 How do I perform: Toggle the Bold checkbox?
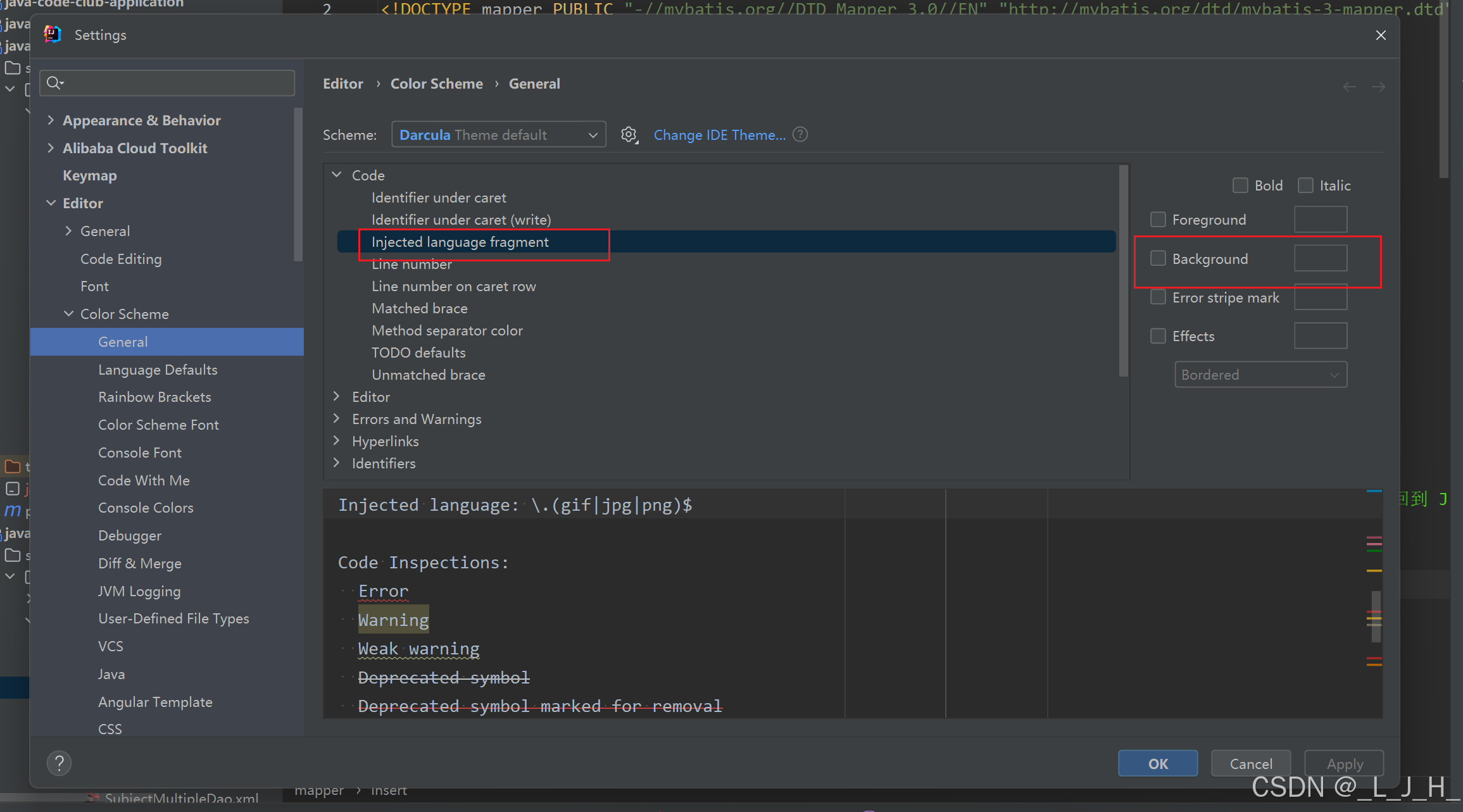[1240, 185]
